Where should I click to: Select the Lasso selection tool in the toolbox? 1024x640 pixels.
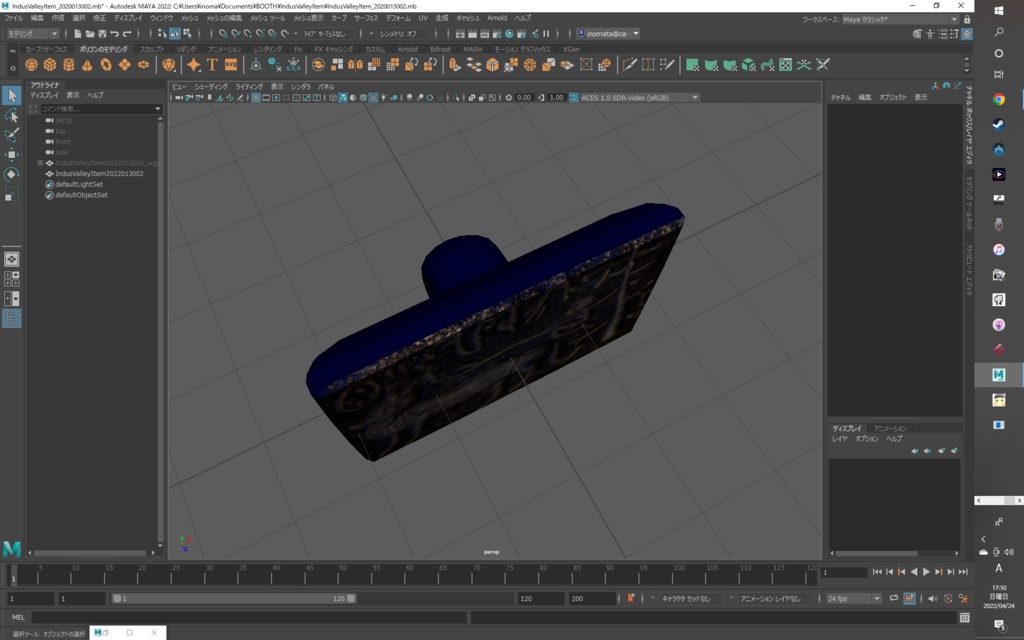click(x=11, y=115)
